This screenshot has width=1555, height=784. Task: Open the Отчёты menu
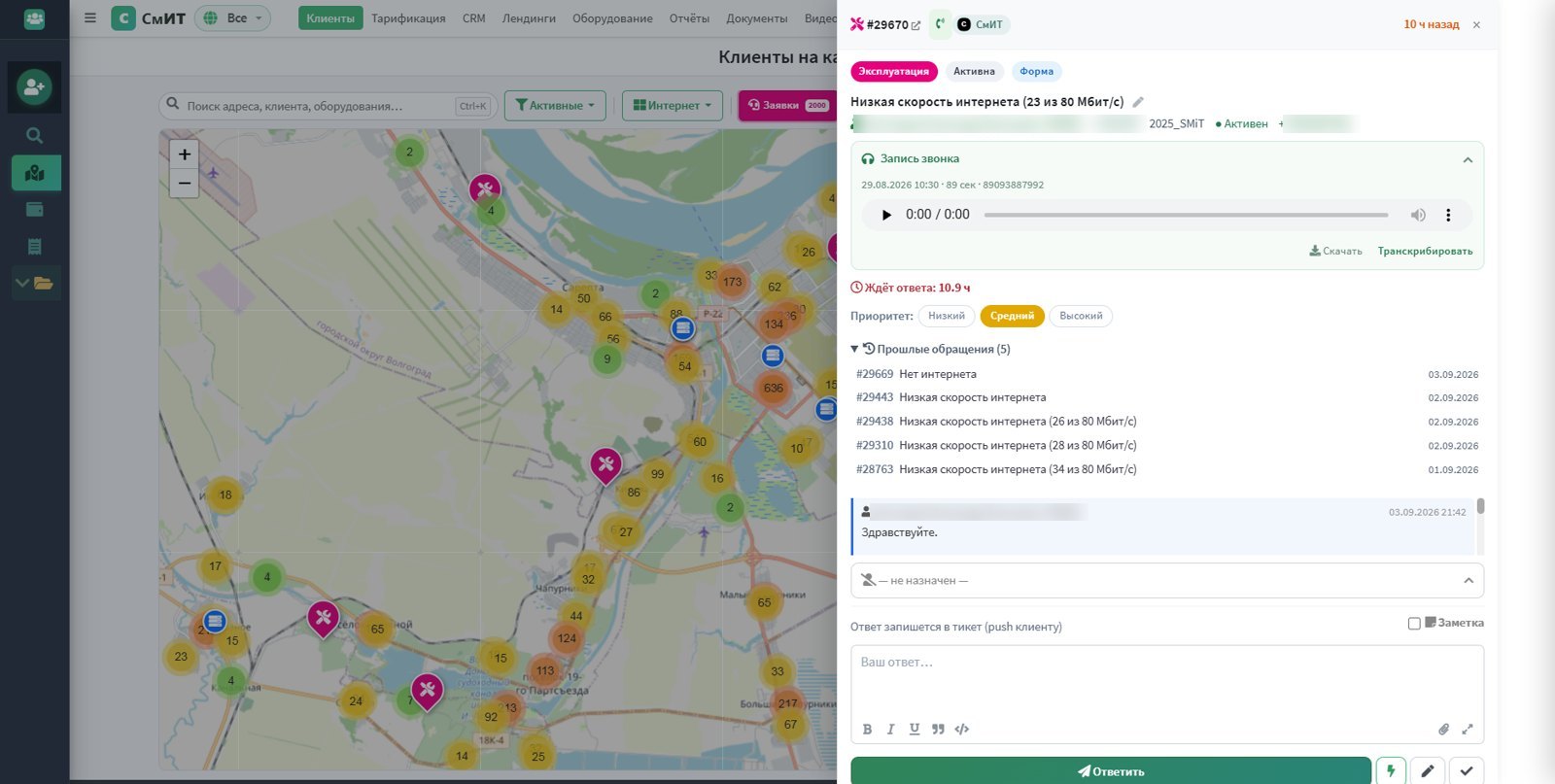click(x=689, y=18)
